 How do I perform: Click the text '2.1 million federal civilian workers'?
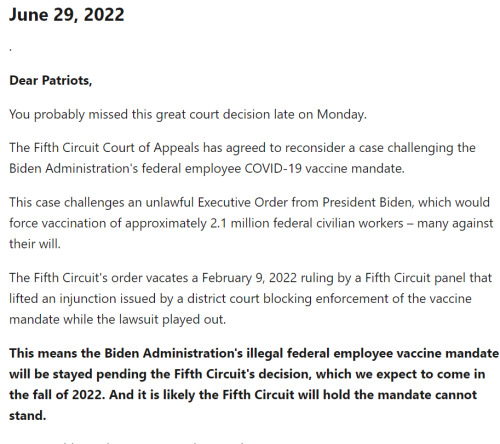[x=307, y=223]
